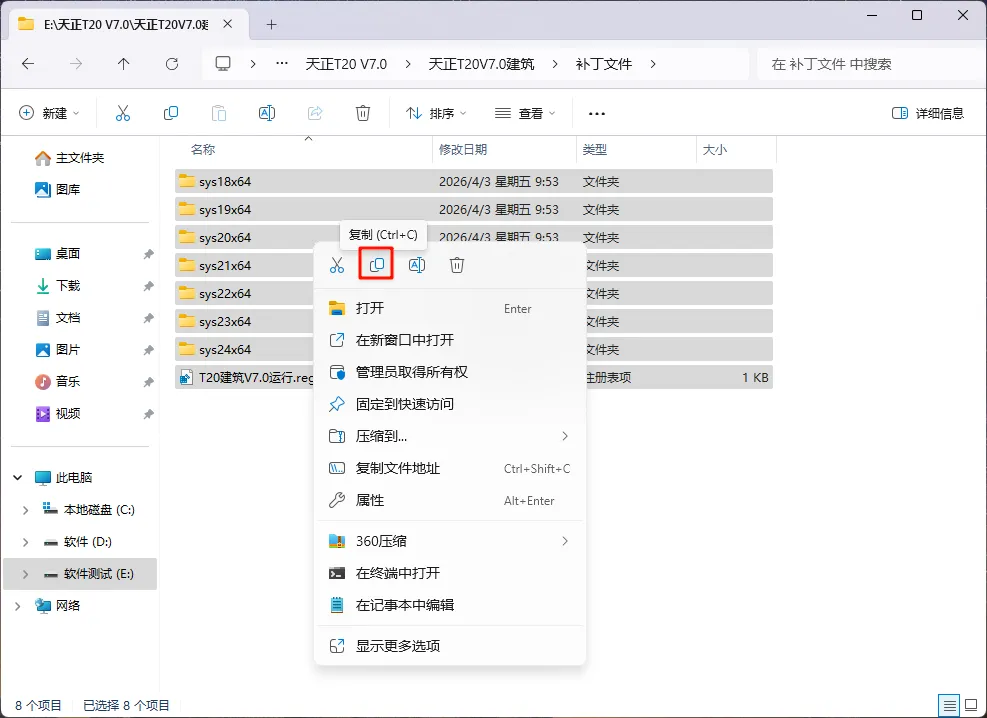Go up one folder level
Viewport: 987px width, 718px height.
(x=123, y=64)
